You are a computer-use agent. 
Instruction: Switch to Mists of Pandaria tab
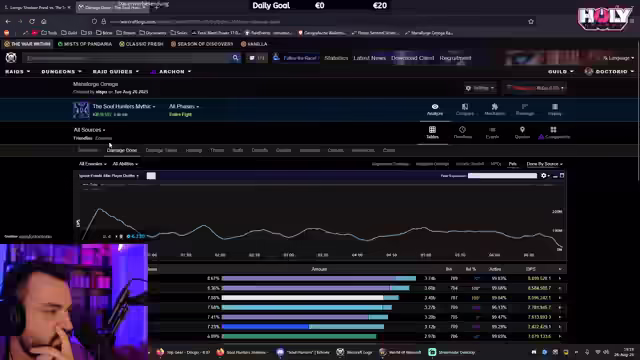tap(85, 44)
